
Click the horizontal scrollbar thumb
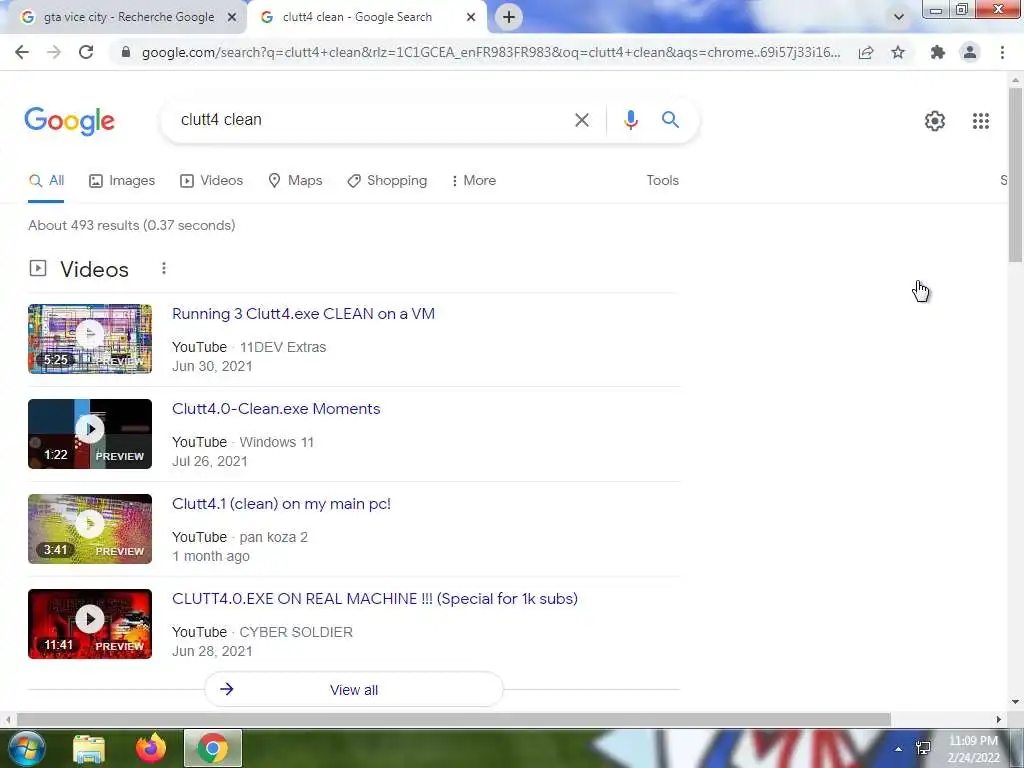coord(454,719)
